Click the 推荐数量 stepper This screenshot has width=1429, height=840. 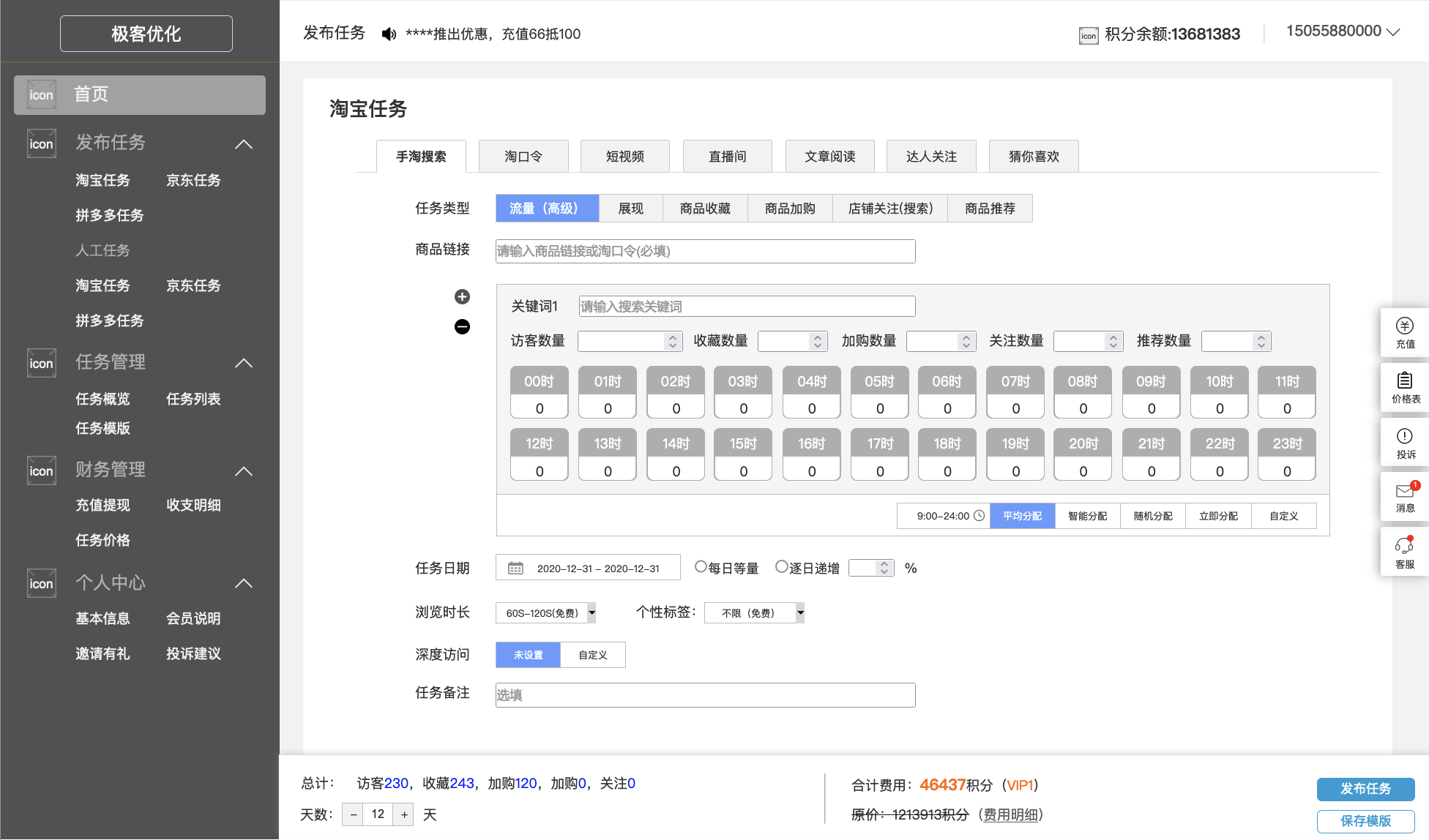[x=1261, y=341]
